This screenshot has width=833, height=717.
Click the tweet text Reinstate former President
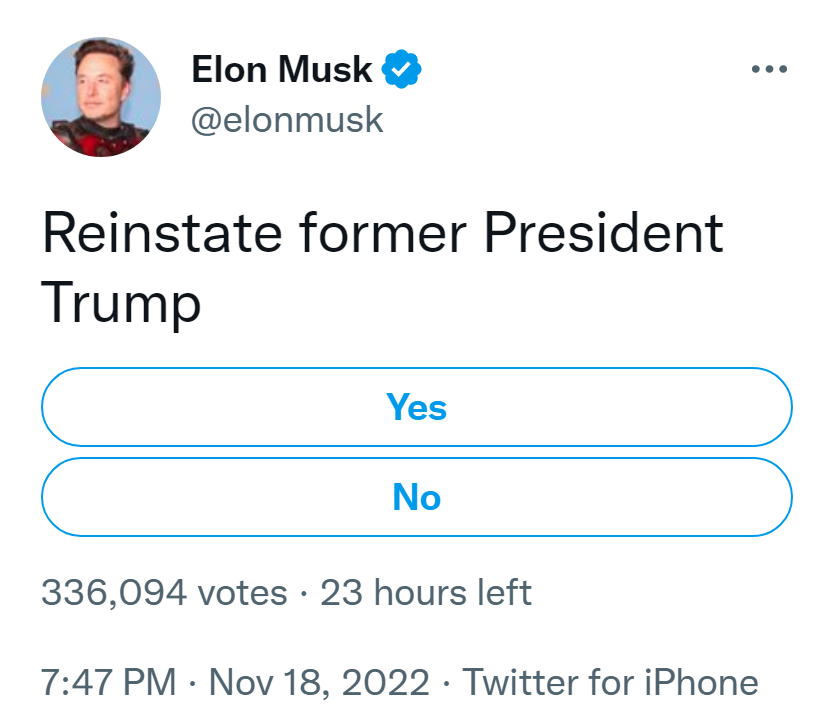coord(382,233)
